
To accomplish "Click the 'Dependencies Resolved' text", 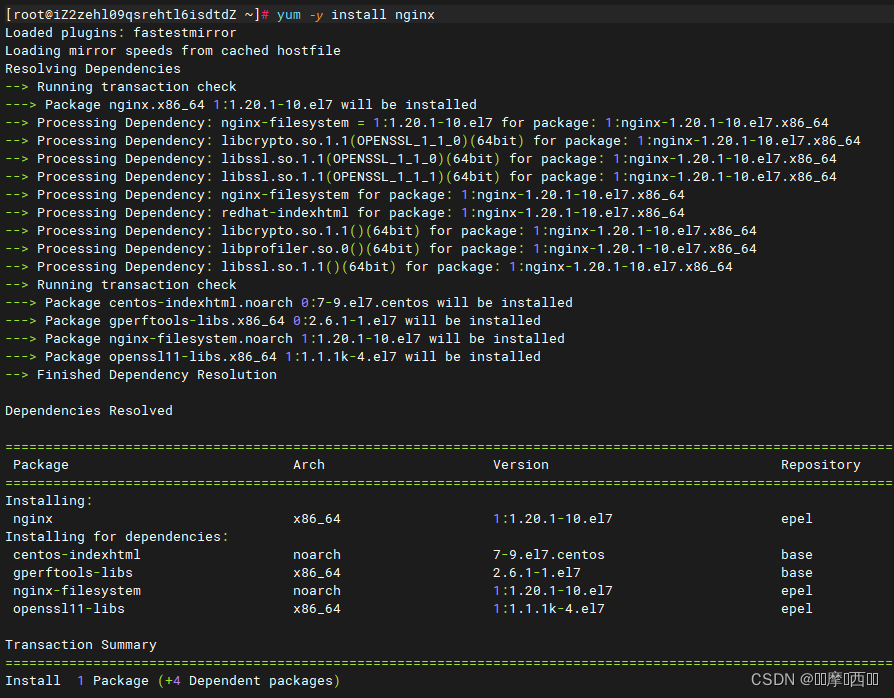I will pyautogui.click(x=89, y=411).
